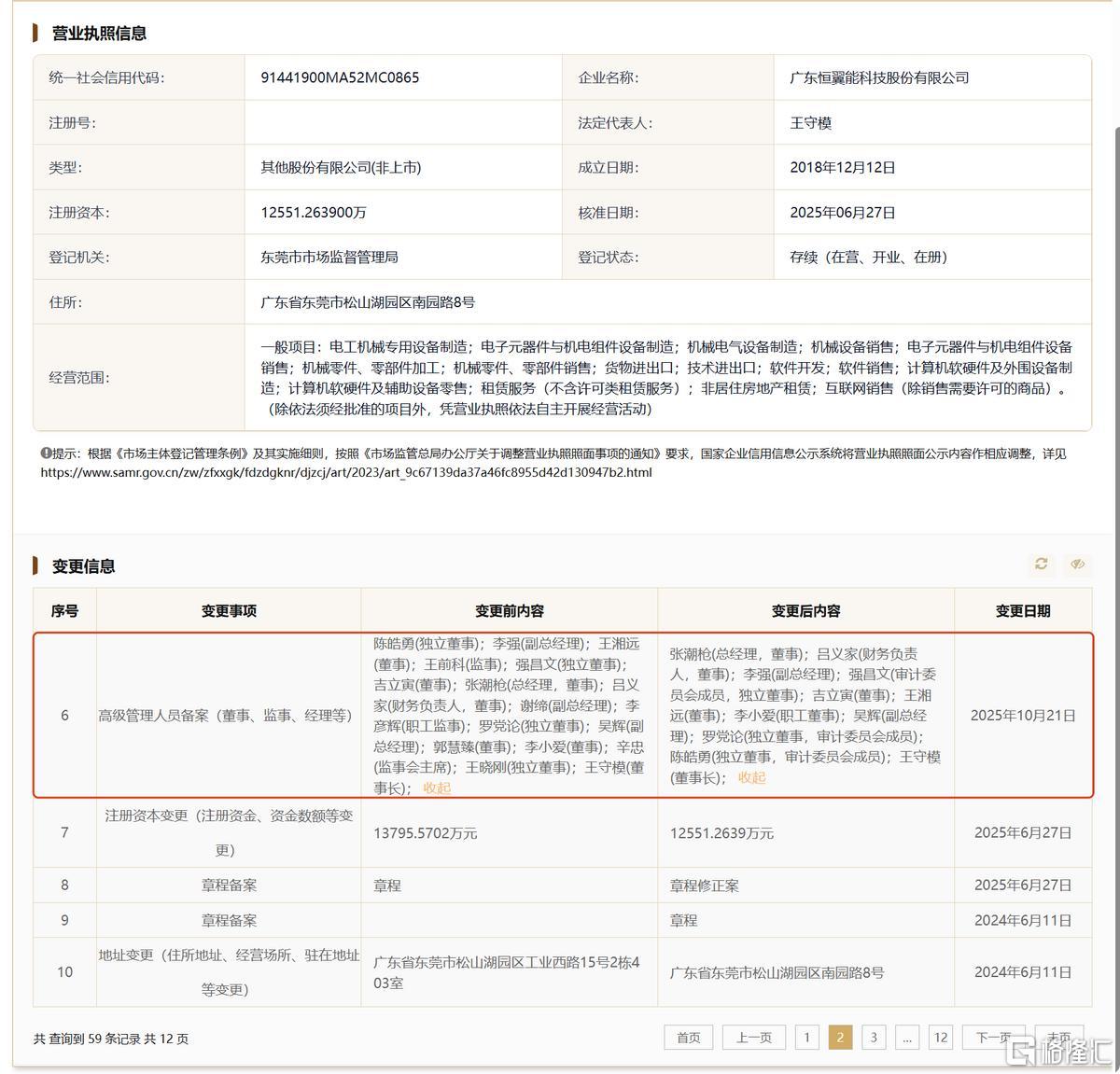Click the 变更事项 column header
The width and height of the screenshot is (1120, 1074).
point(229,610)
